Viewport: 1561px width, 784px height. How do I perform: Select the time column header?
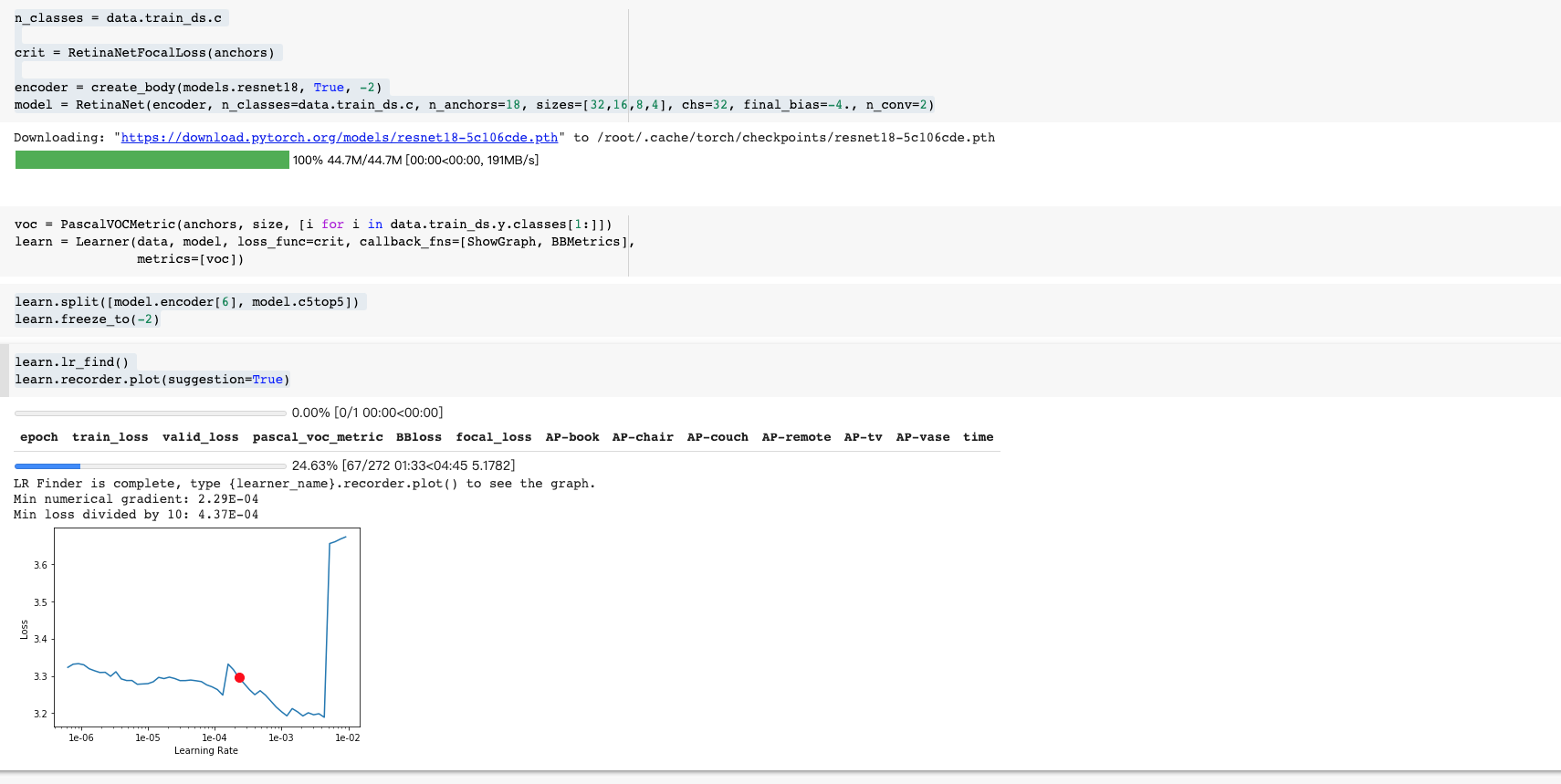pyautogui.click(x=979, y=437)
